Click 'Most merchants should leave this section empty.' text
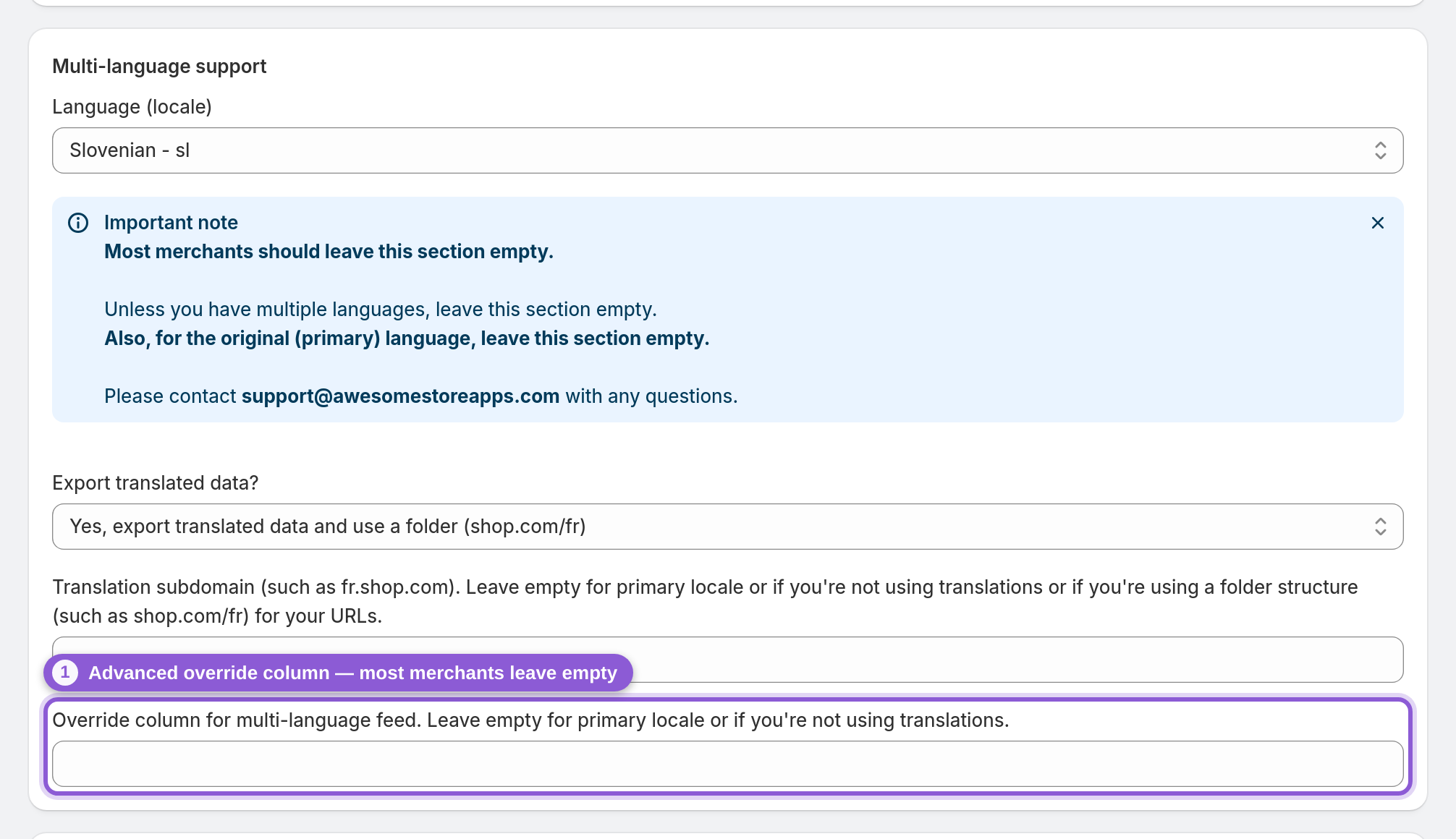This screenshot has width=1456, height=839. (x=329, y=252)
